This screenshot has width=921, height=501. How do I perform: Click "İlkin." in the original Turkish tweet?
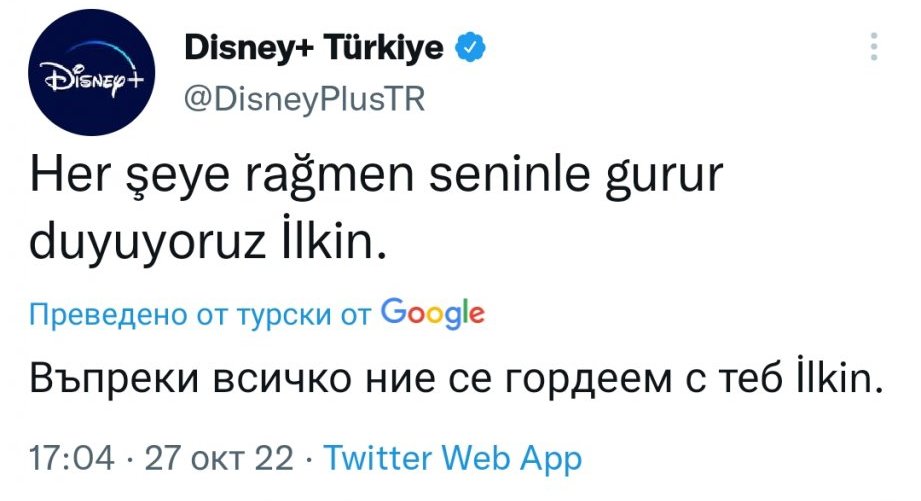click(333, 240)
